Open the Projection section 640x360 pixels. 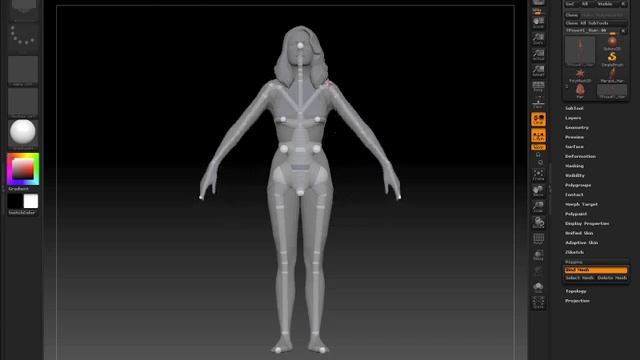pyautogui.click(x=577, y=301)
